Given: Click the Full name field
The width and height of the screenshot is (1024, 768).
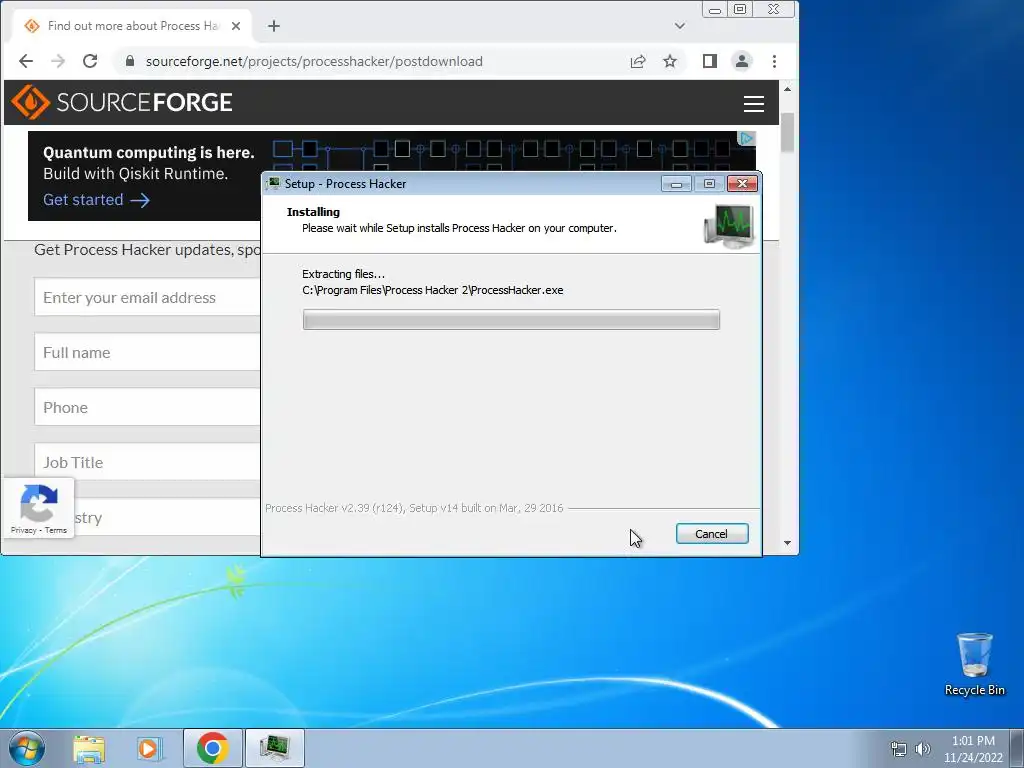Looking at the screenshot, I should (x=148, y=352).
